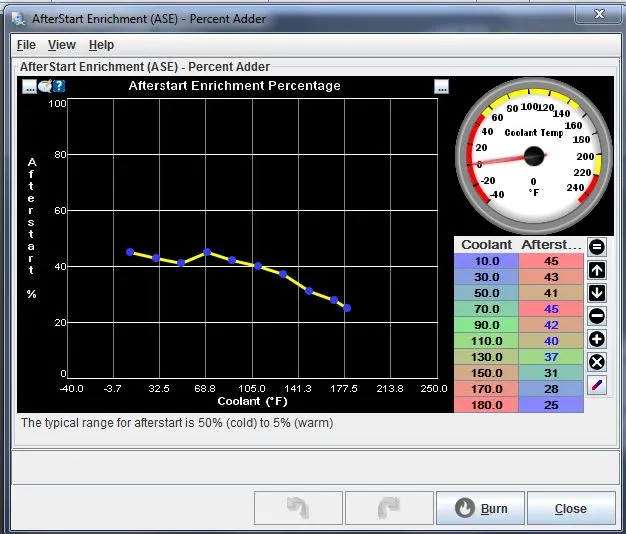
Task: Select afterstart value 25
Action: 551,405
